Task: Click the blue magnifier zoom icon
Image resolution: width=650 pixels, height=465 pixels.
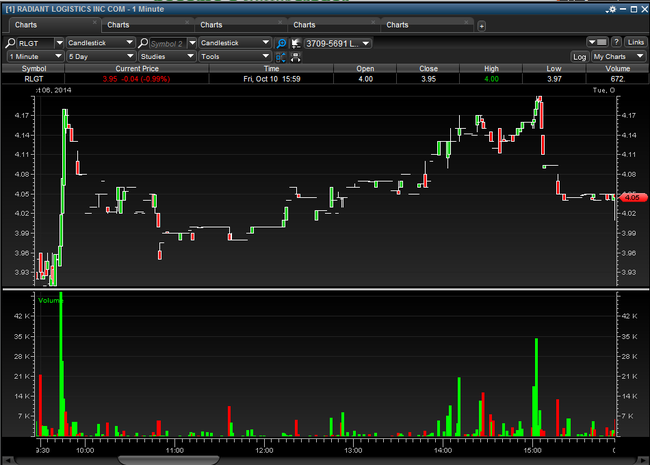Action: tap(281, 43)
